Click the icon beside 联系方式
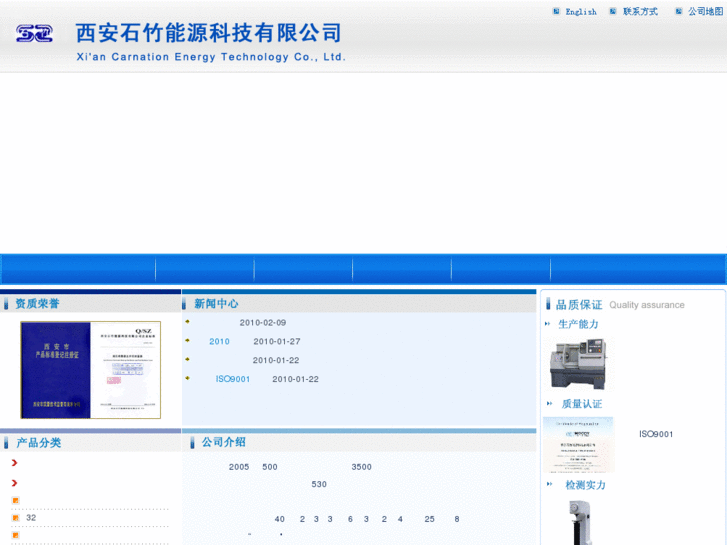The width and height of the screenshot is (727, 545). coord(613,11)
